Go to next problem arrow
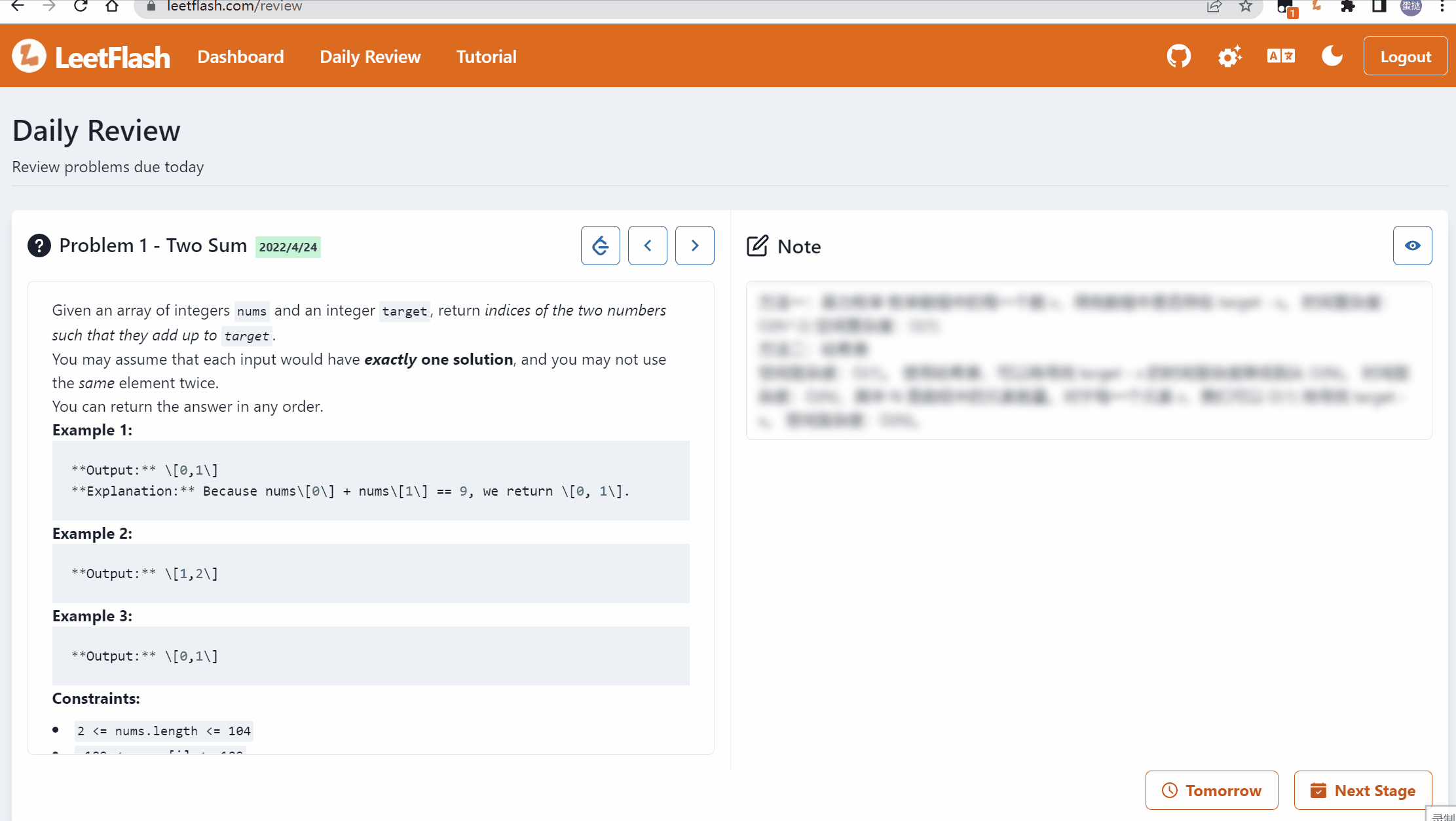The height and width of the screenshot is (821, 1456). [694, 246]
